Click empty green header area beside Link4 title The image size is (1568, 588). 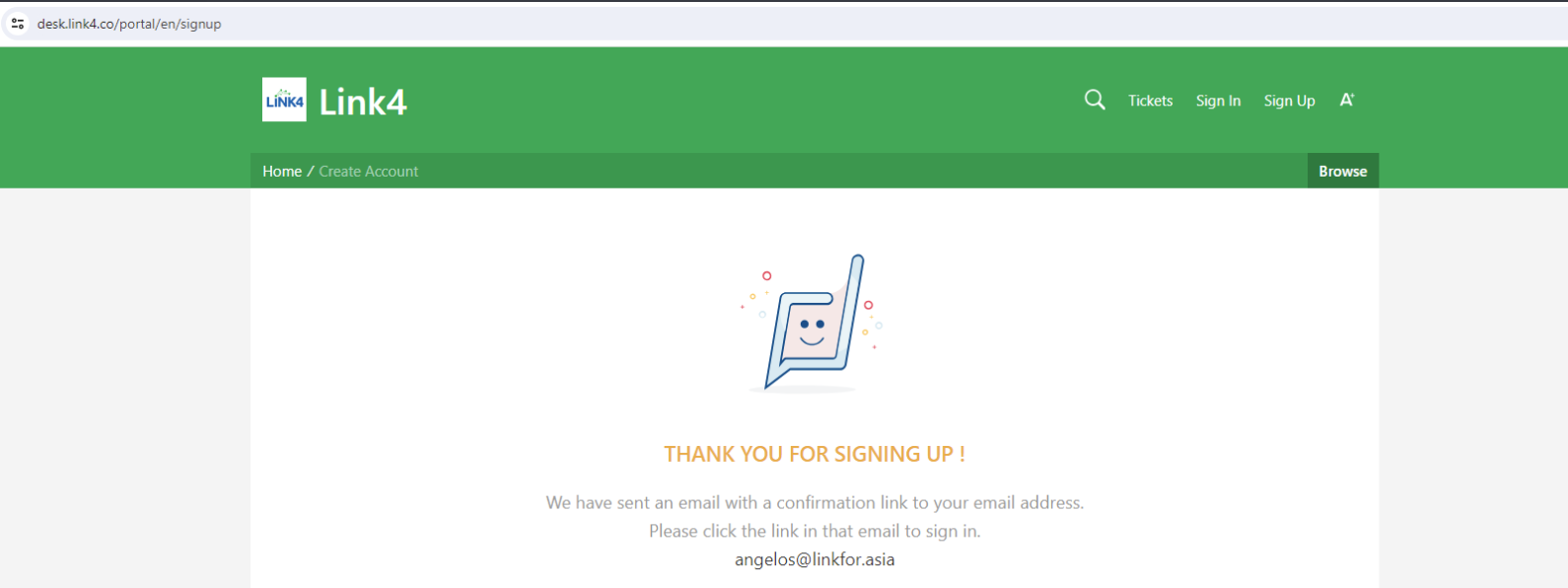tap(740, 101)
